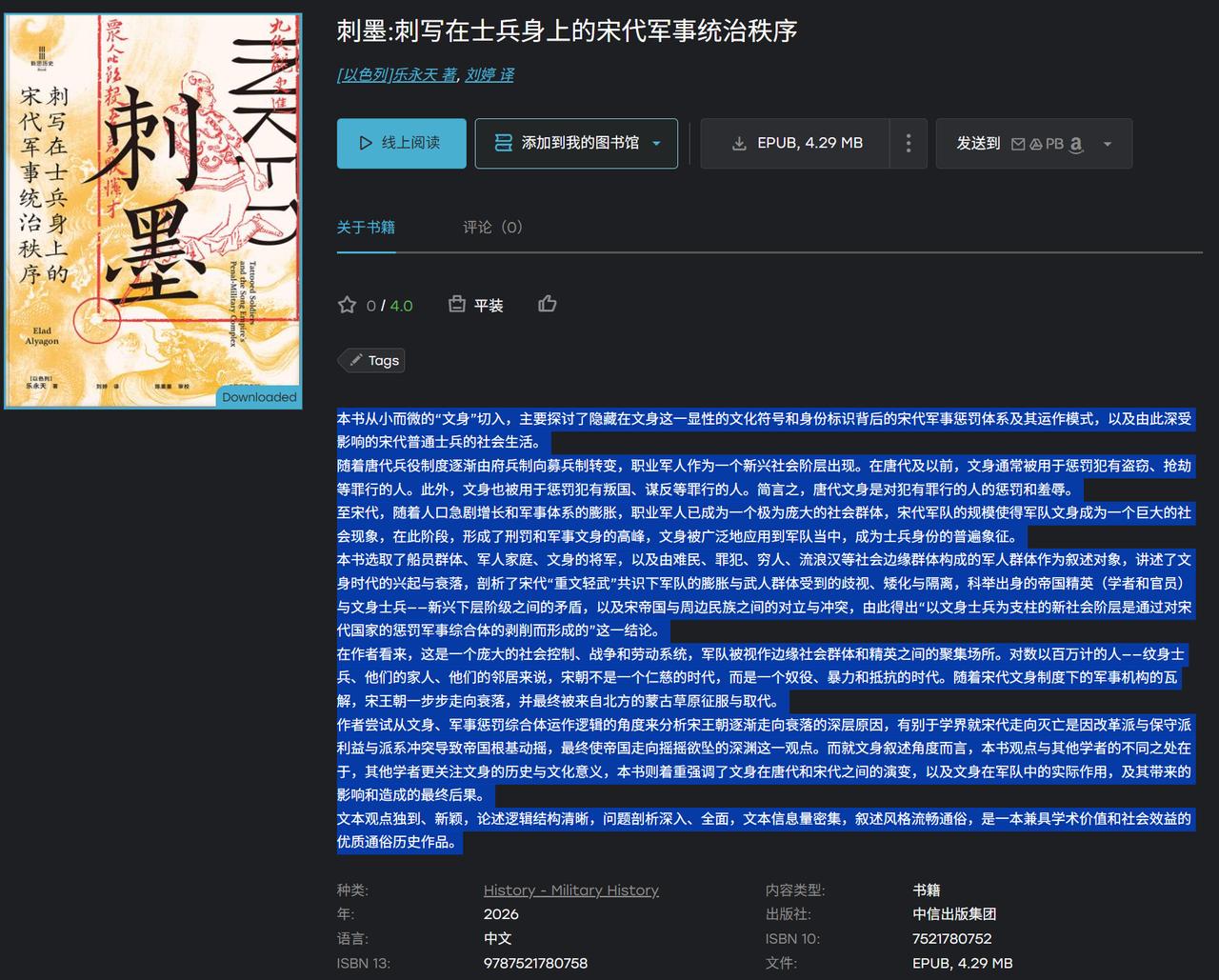Click file value EPUB, 4.29 MB at bottom

[963, 964]
